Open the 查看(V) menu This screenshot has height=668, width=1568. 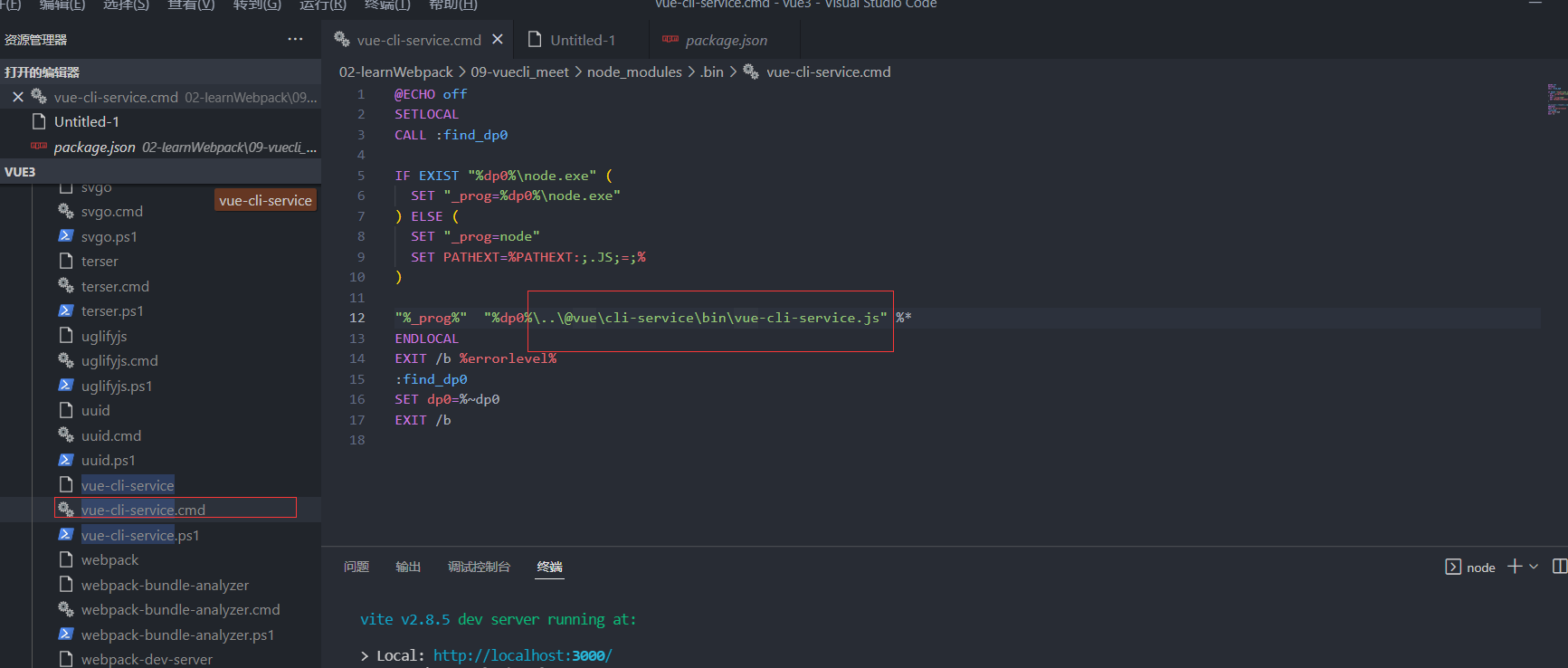(x=192, y=5)
